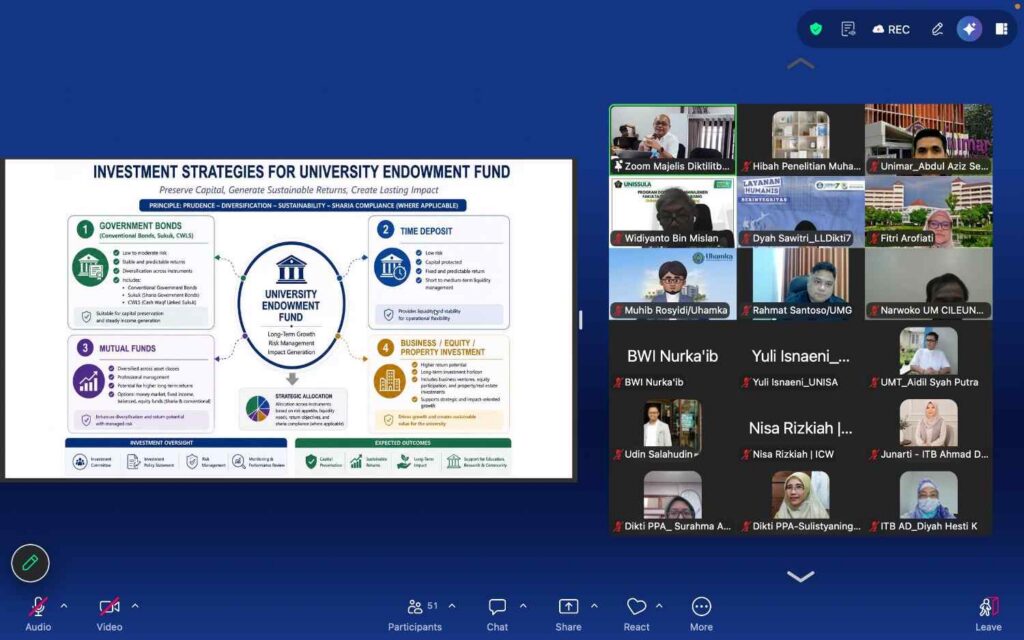The height and width of the screenshot is (640, 1024).
Task: Open the More options menu
Action: click(701, 614)
